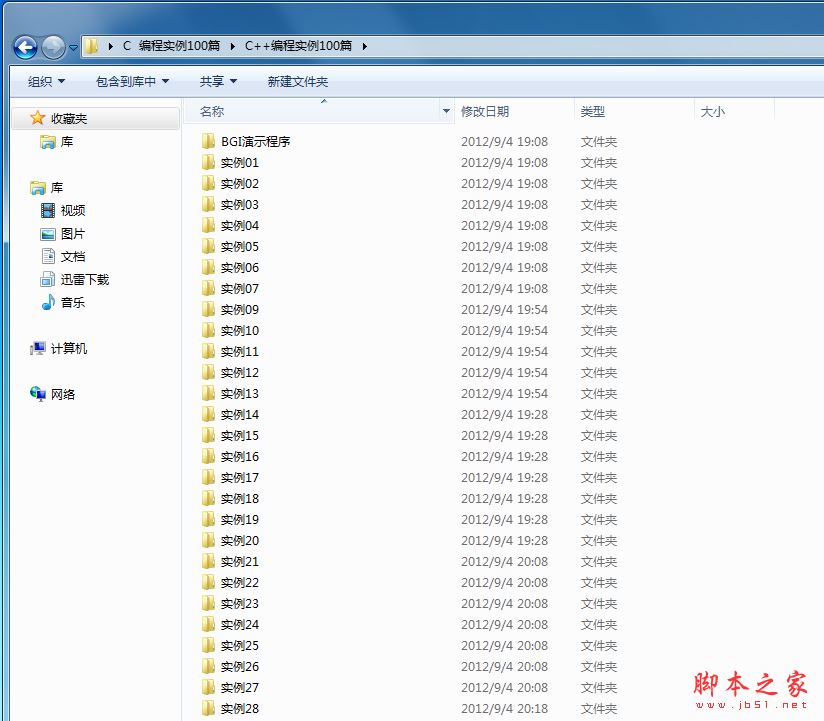Select 计算机 in navigation pane
824x721 pixels.
tap(58, 348)
